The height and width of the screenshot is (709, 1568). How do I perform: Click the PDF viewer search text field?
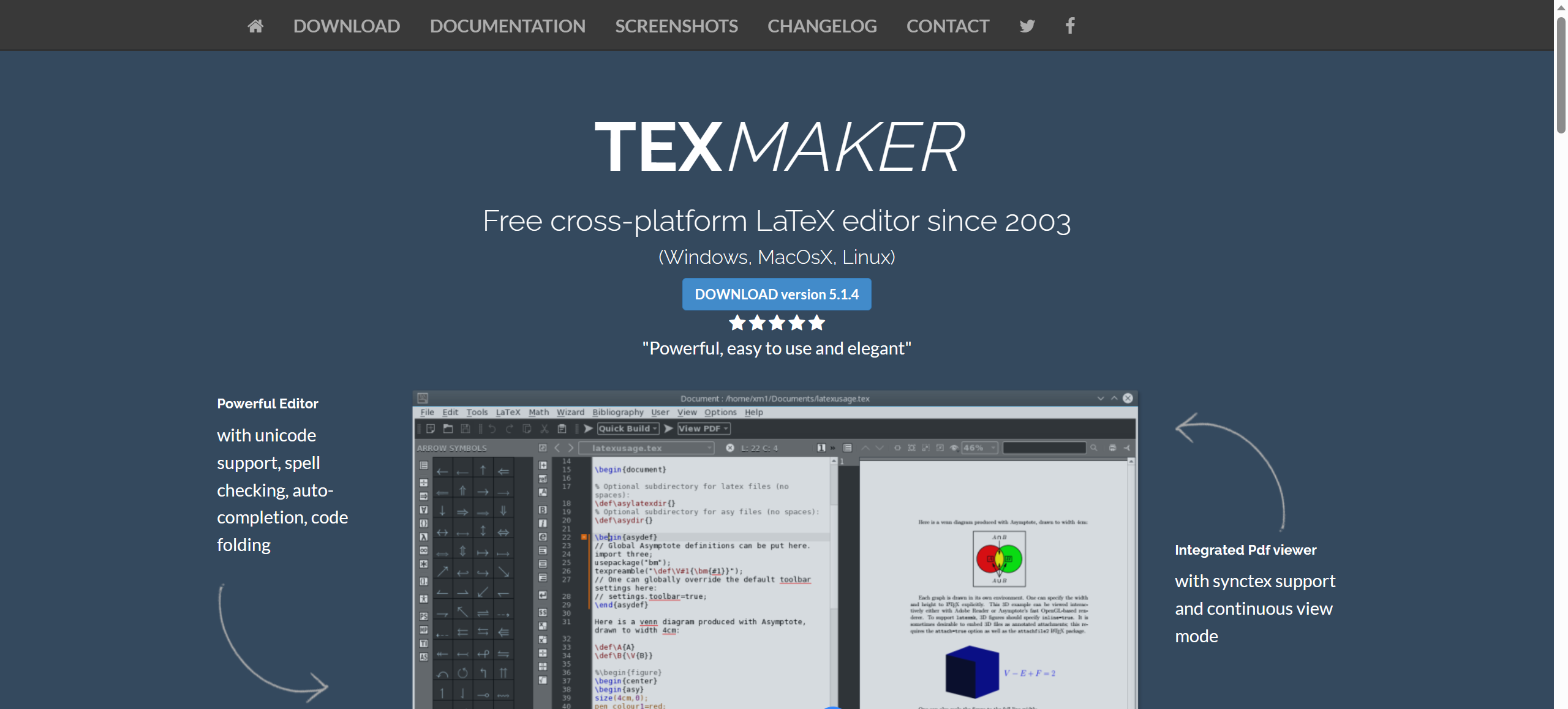point(1044,448)
